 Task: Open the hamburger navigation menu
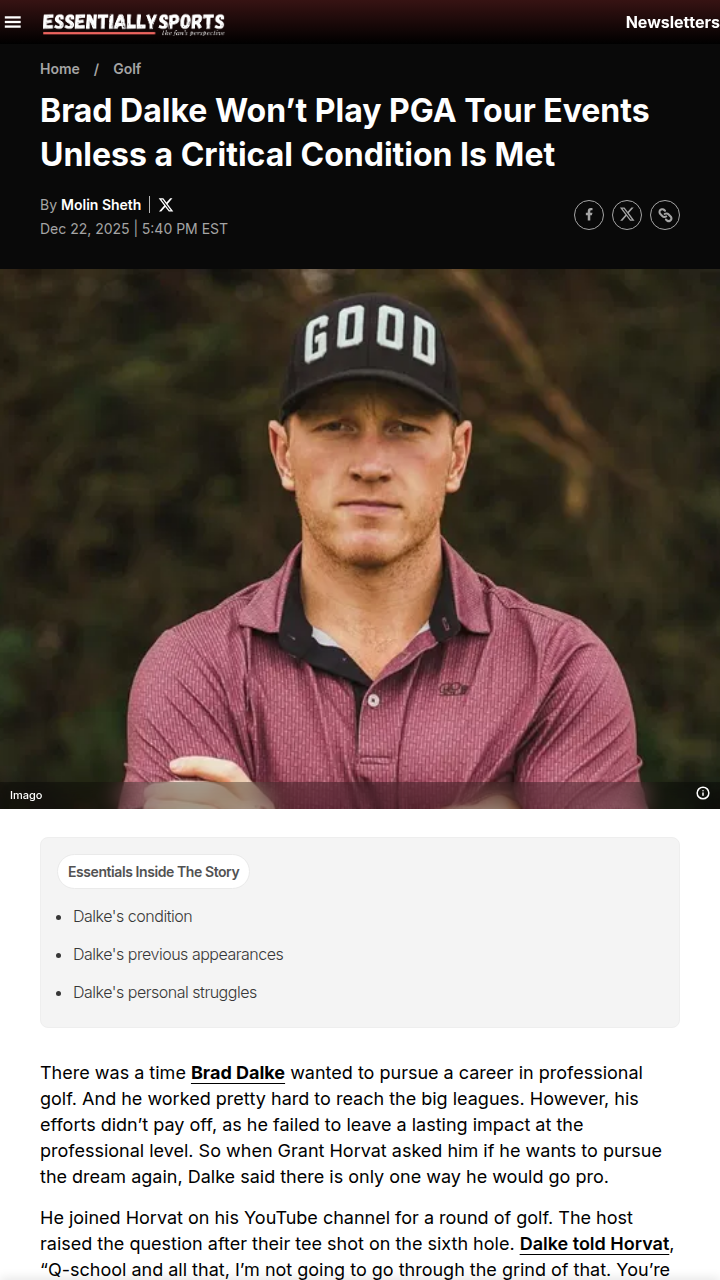pyautogui.click(x=13, y=22)
